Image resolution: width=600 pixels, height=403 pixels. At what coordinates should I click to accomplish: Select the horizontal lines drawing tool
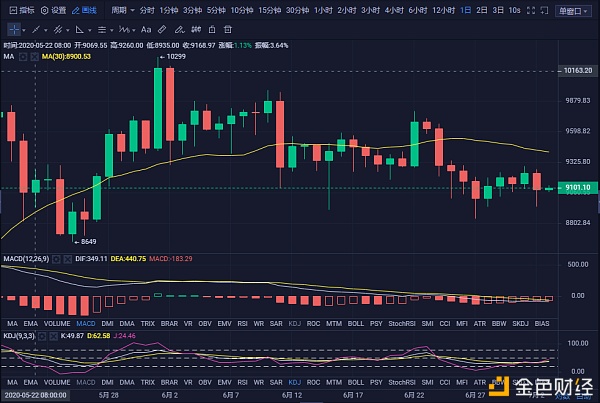click(x=101, y=29)
